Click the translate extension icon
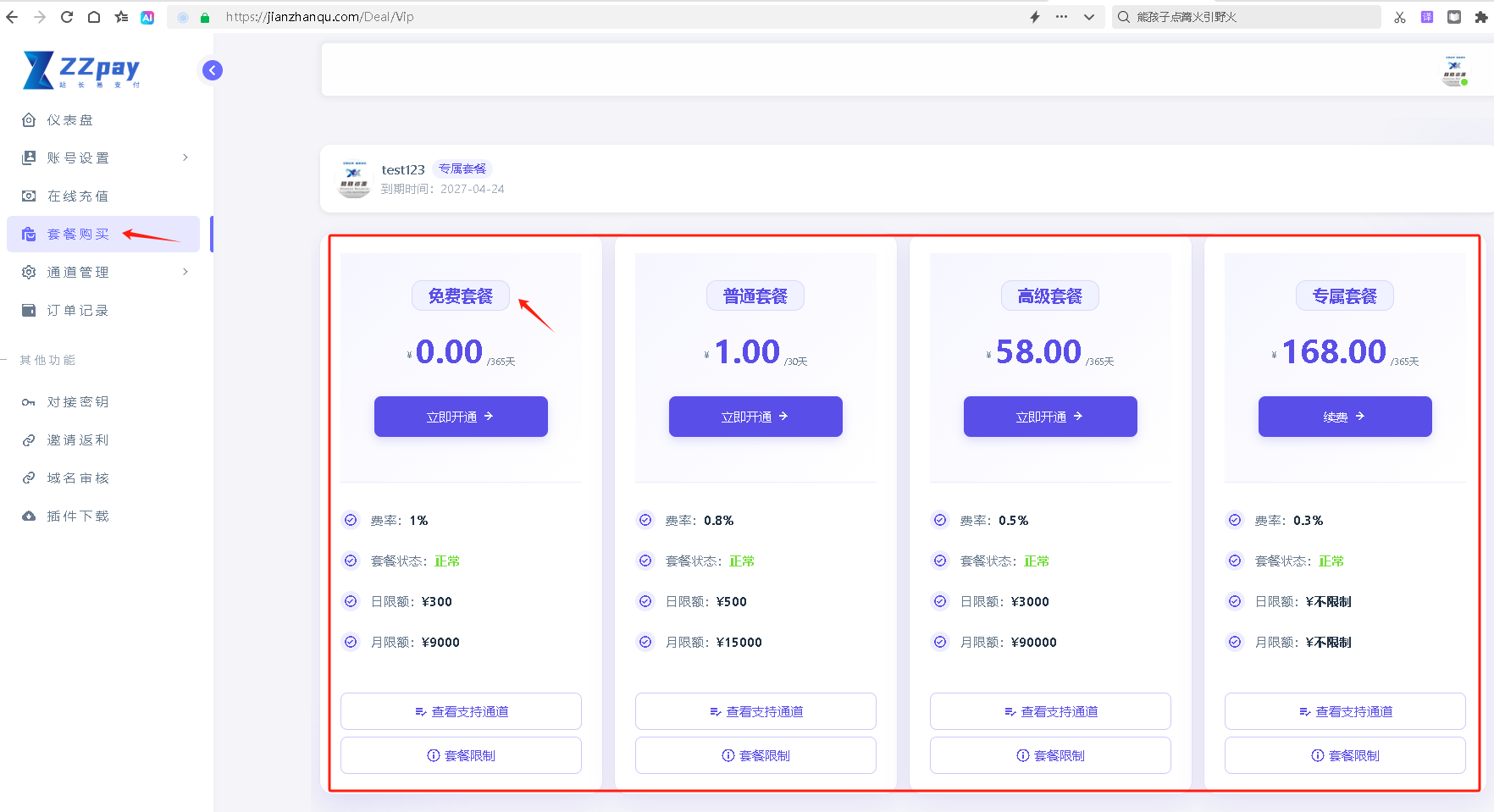This screenshot has height=812, width=1494. coord(1427,17)
